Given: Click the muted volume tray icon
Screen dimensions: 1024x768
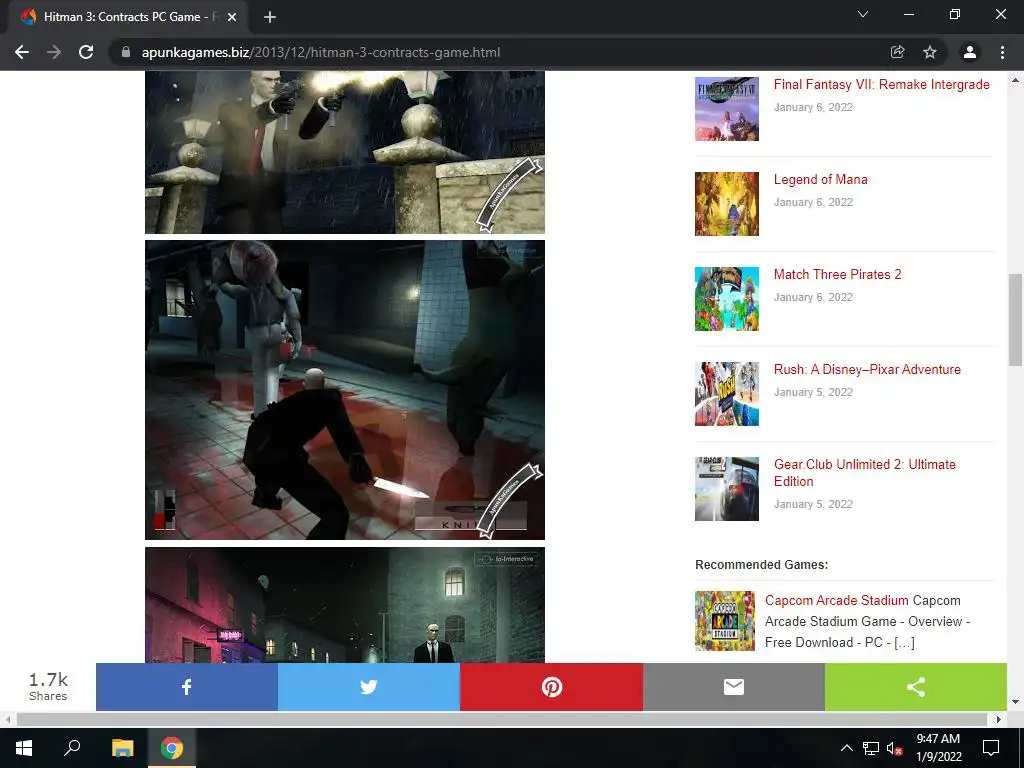Looking at the screenshot, I should click(895, 748).
